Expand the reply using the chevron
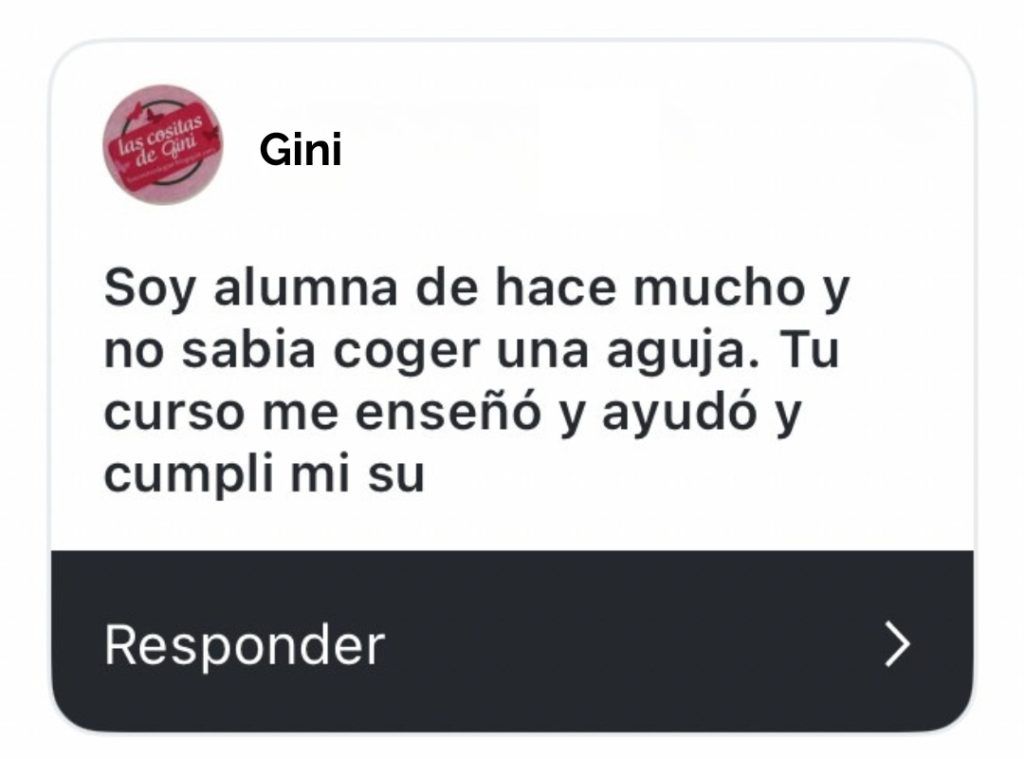1024x759 pixels. (x=897, y=644)
